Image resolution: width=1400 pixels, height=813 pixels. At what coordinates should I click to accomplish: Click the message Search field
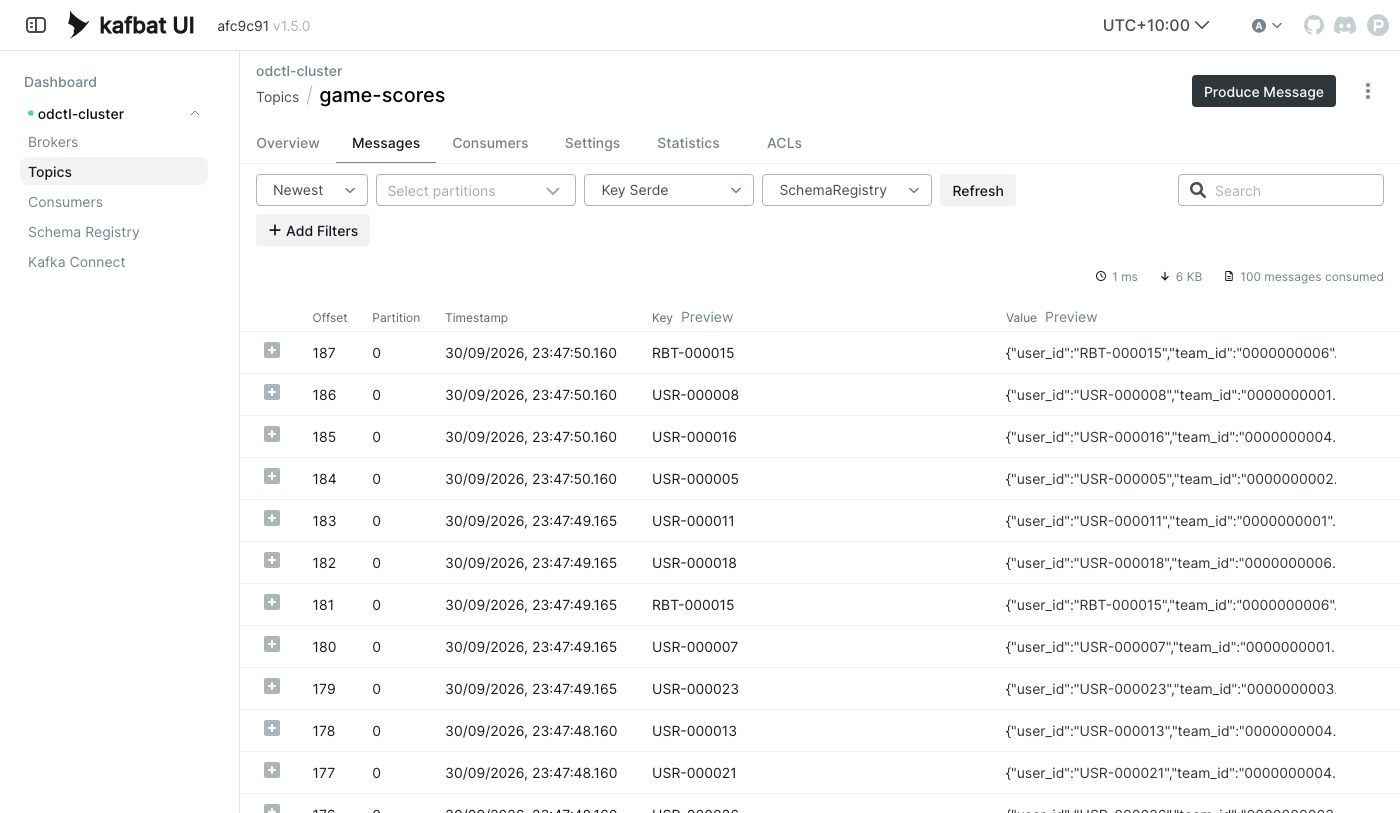pos(1281,190)
